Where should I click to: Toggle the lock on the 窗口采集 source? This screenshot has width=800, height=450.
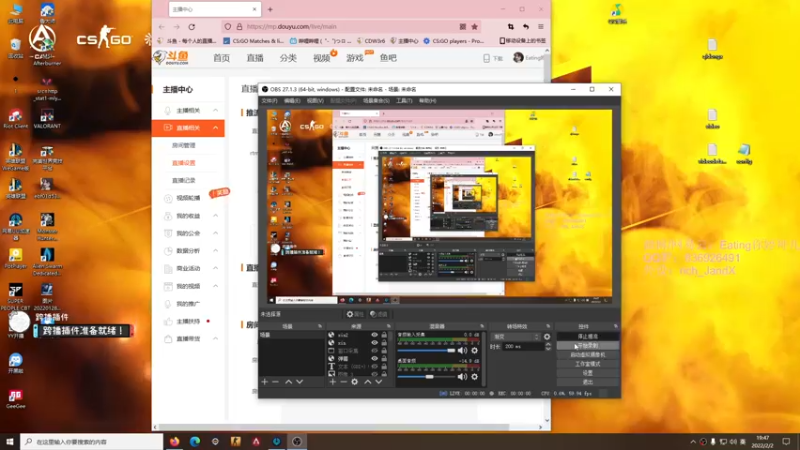point(384,351)
